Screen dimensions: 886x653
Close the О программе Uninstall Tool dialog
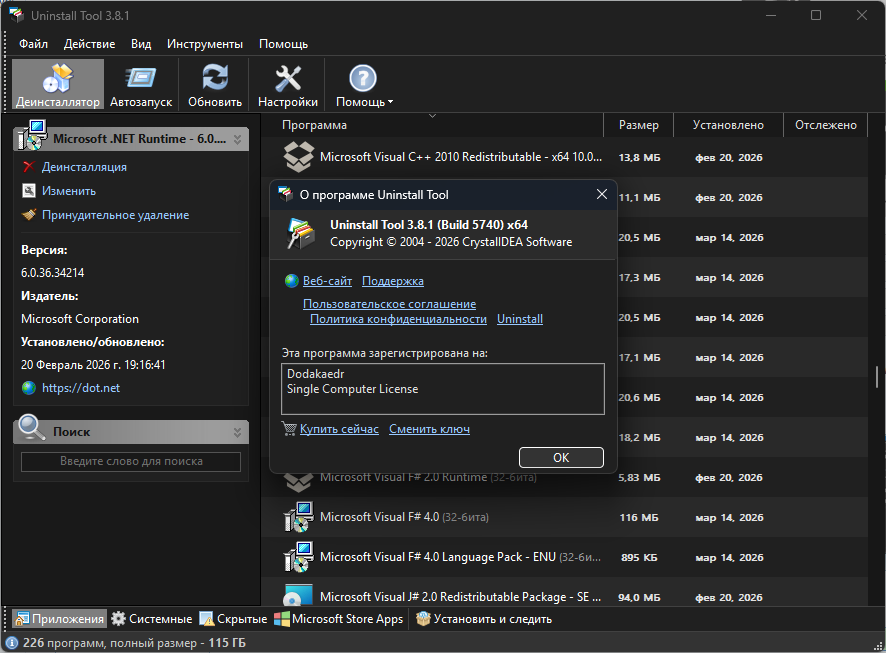(602, 194)
